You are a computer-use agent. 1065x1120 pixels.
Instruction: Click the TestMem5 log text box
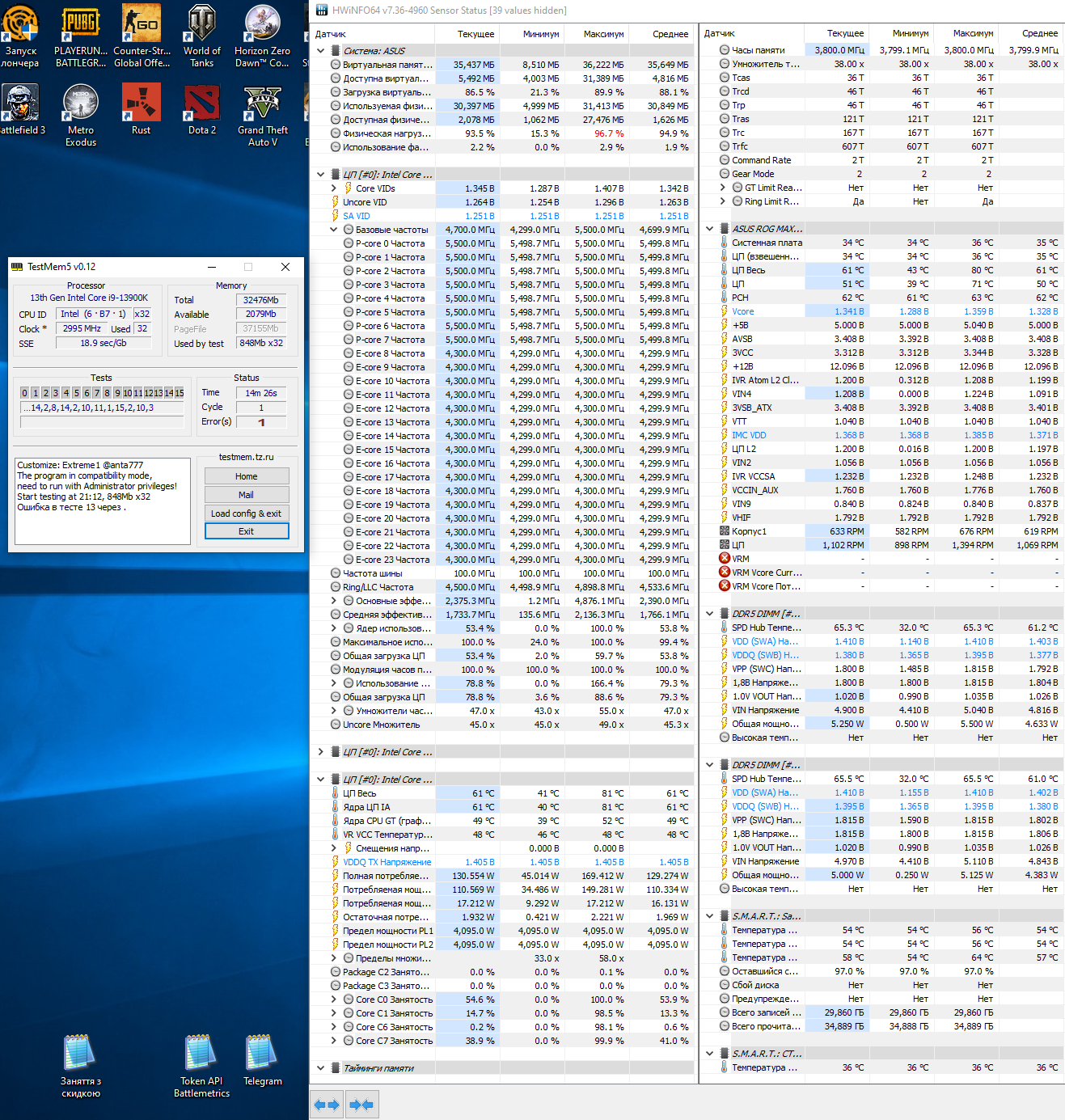[103, 501]
